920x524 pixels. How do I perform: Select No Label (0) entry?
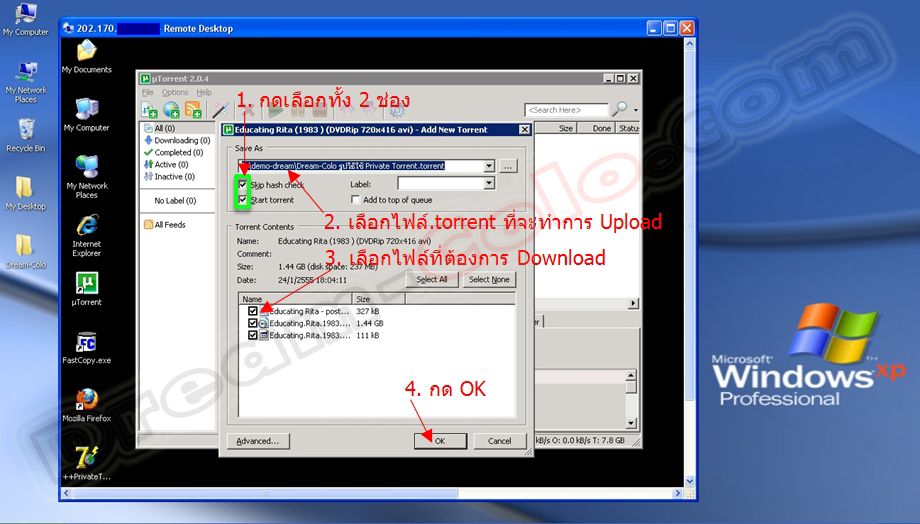(x=175, y=201)
